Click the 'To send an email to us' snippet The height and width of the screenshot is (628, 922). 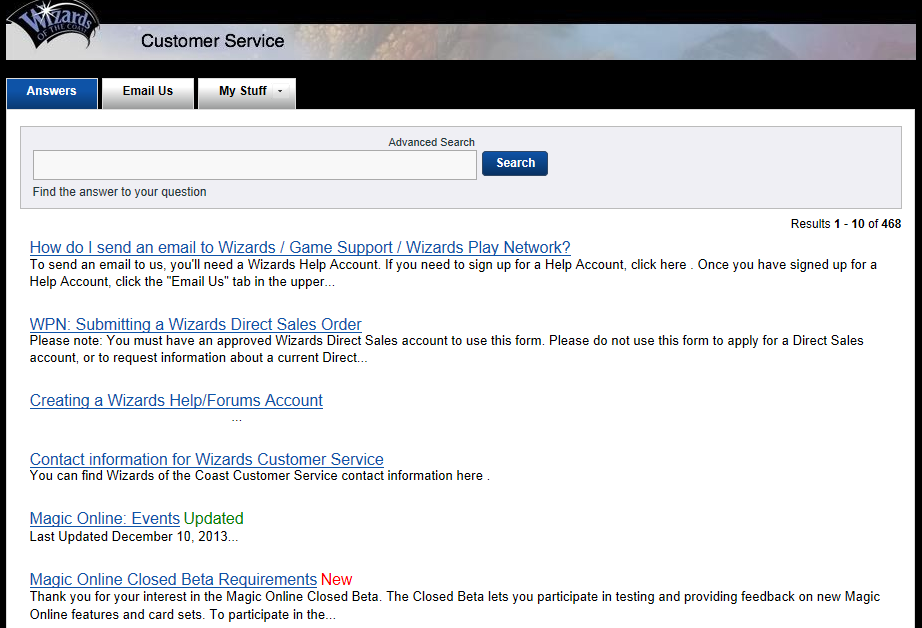(453, 273)
